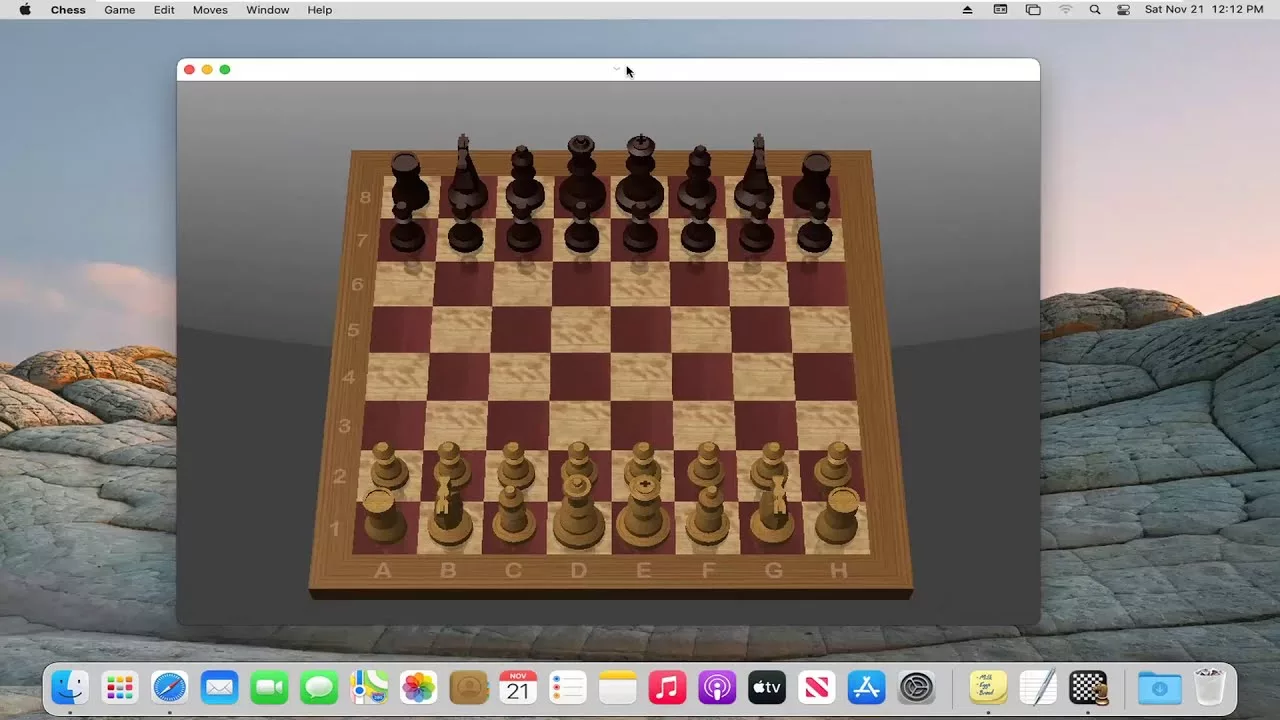The image size is (1280, 720).
Task: Click the Screen Mirroring icon in menu bar
Action: click(1032, 9)
